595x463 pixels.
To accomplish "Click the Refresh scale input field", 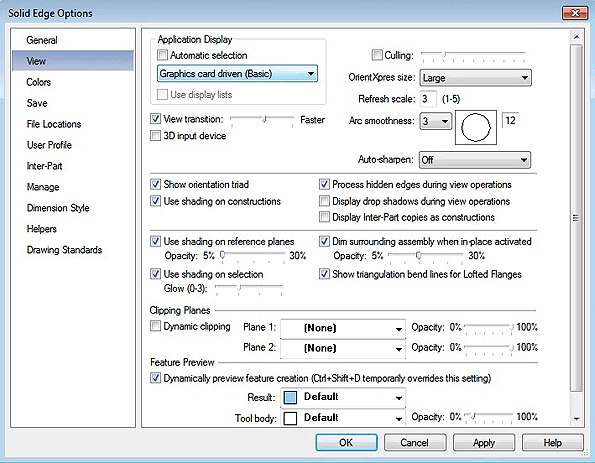I will coord(428,99).
